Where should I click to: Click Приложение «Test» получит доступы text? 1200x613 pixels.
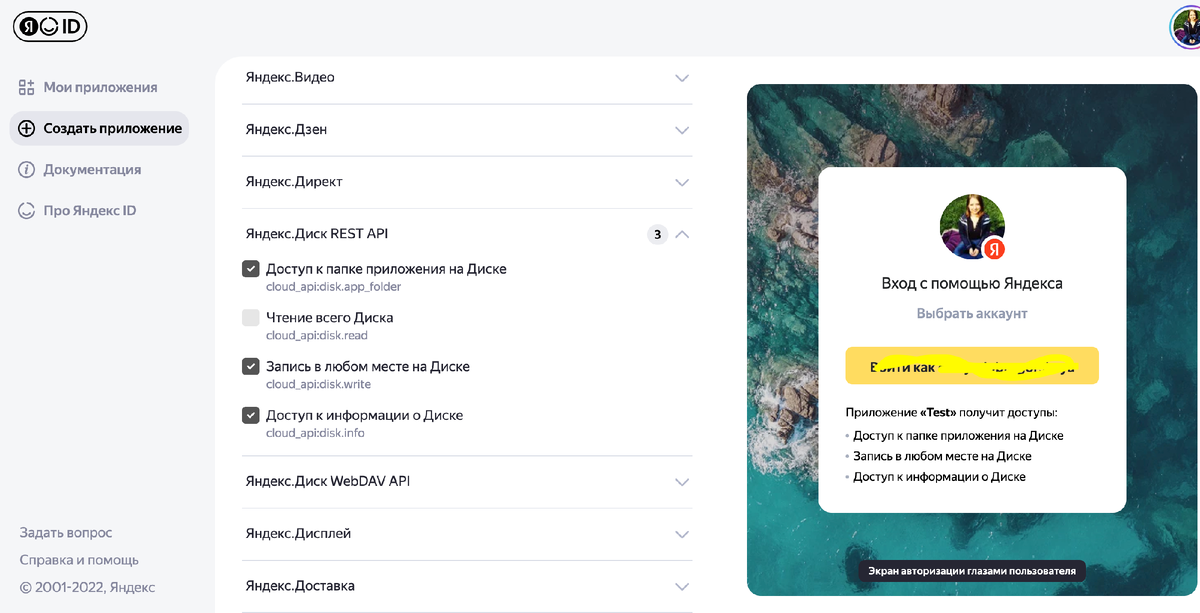pyautogui.click(x=951, y=412)
